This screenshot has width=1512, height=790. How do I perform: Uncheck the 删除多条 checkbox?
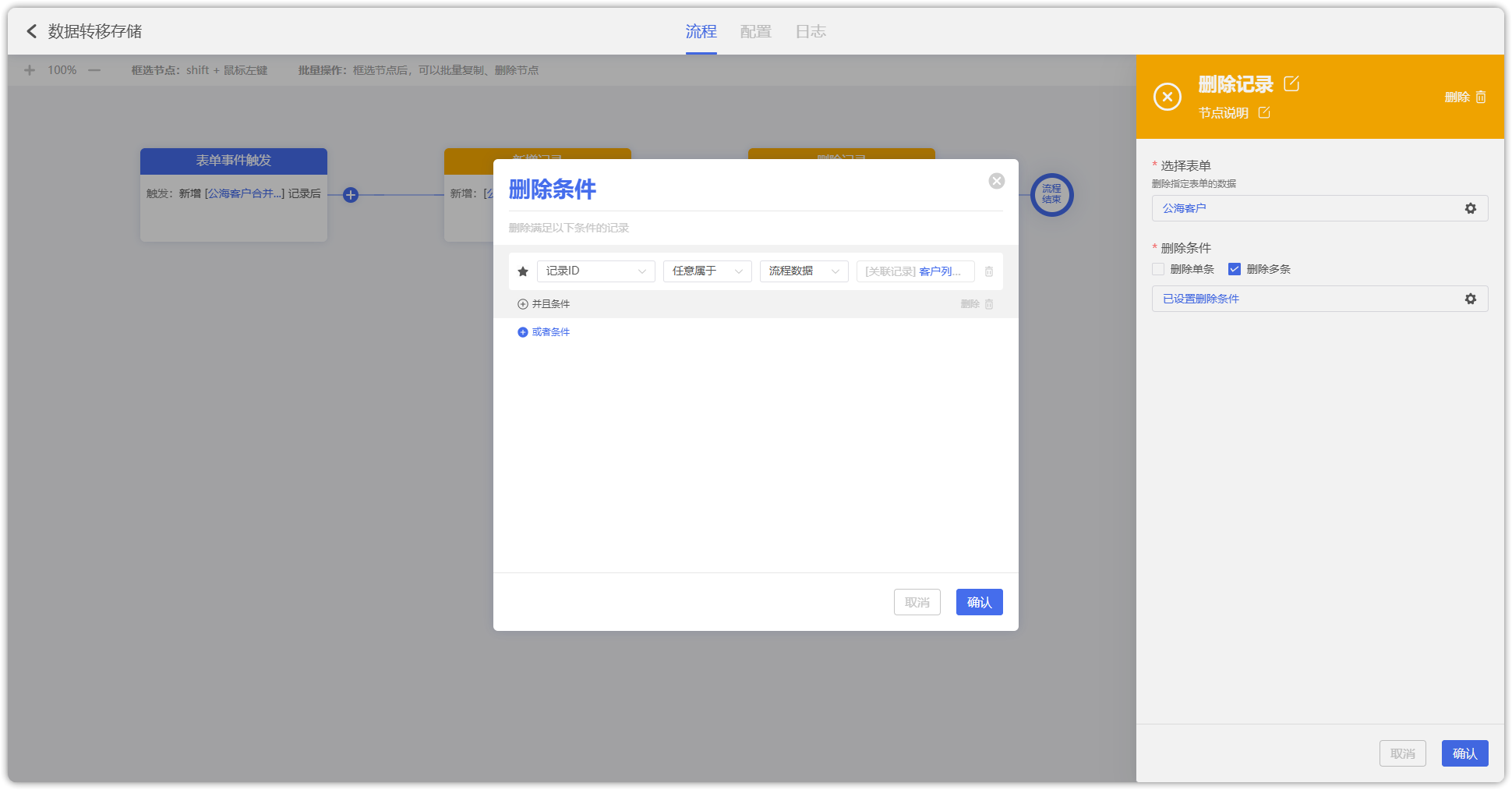pos(1235,269)
